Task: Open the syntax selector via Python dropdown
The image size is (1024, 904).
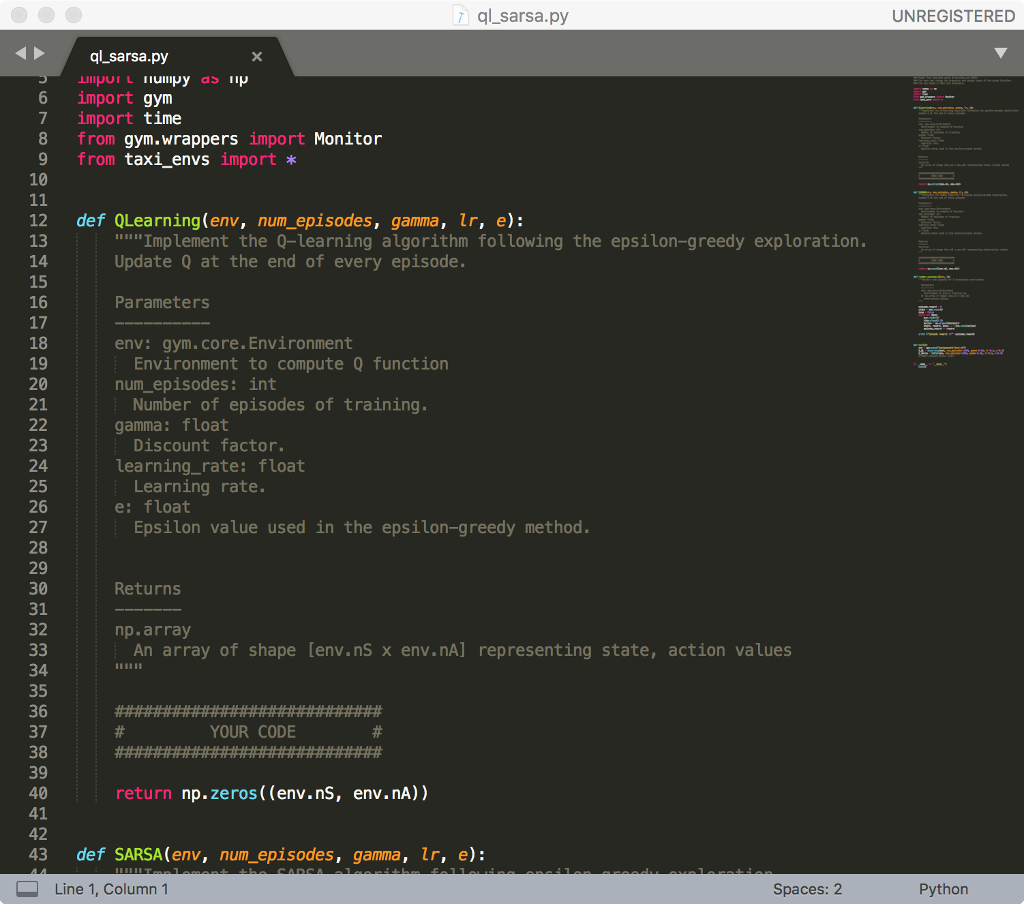Action: coord(942,889)
